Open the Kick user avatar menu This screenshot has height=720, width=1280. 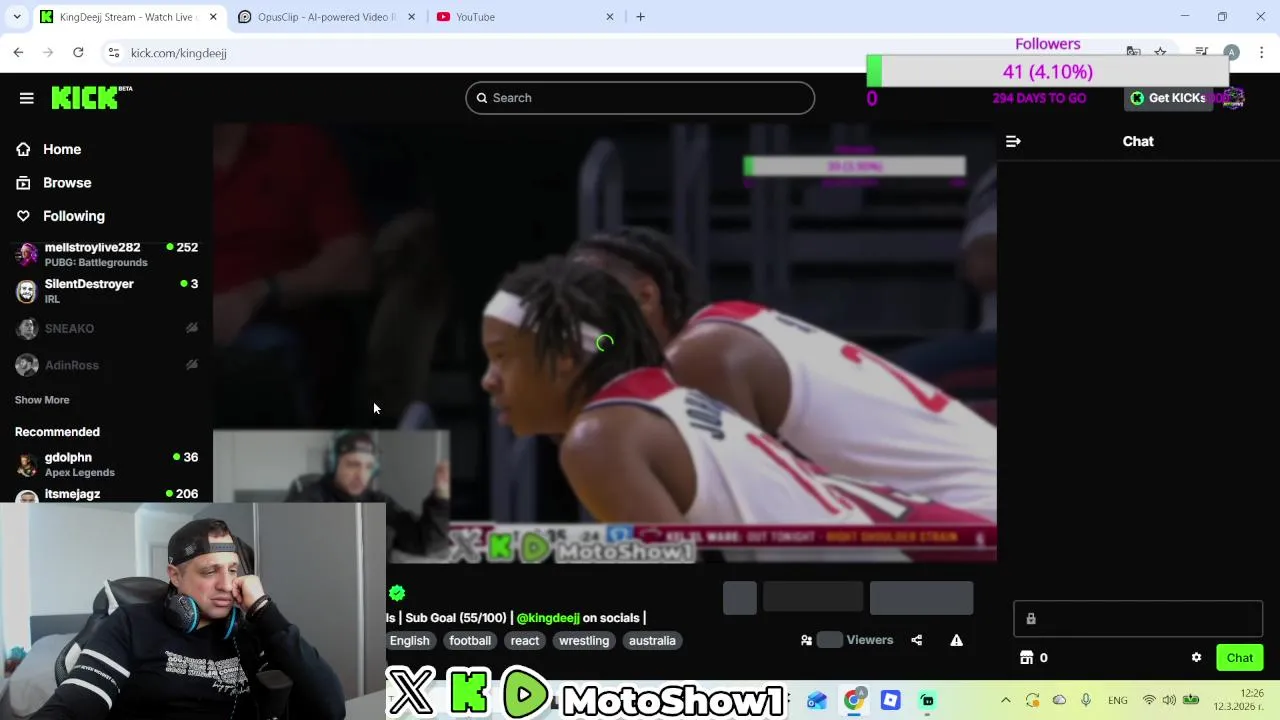[x=1234, y=98]
